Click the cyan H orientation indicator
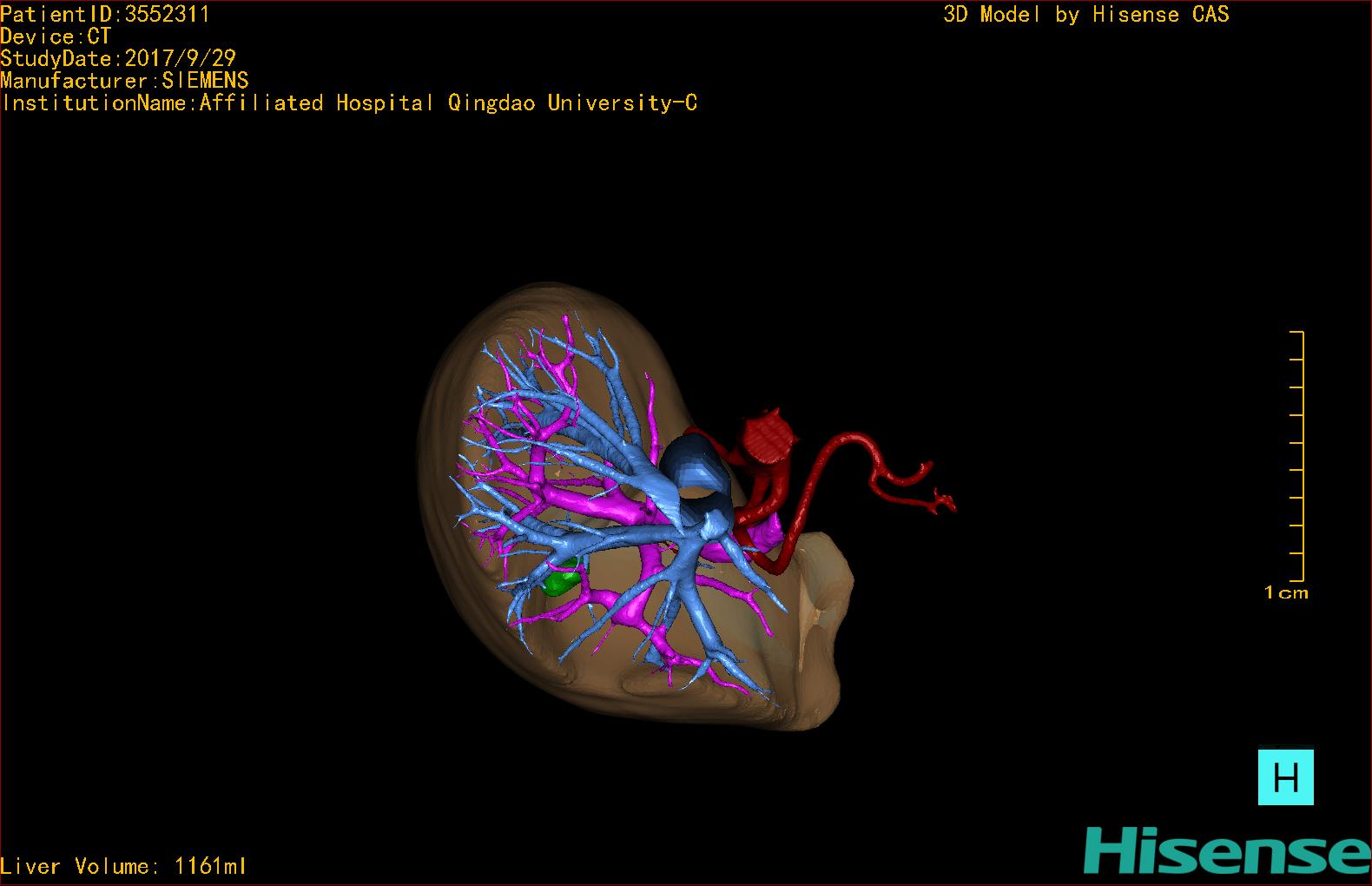1372x886 pixels. tap(1285, 777)
